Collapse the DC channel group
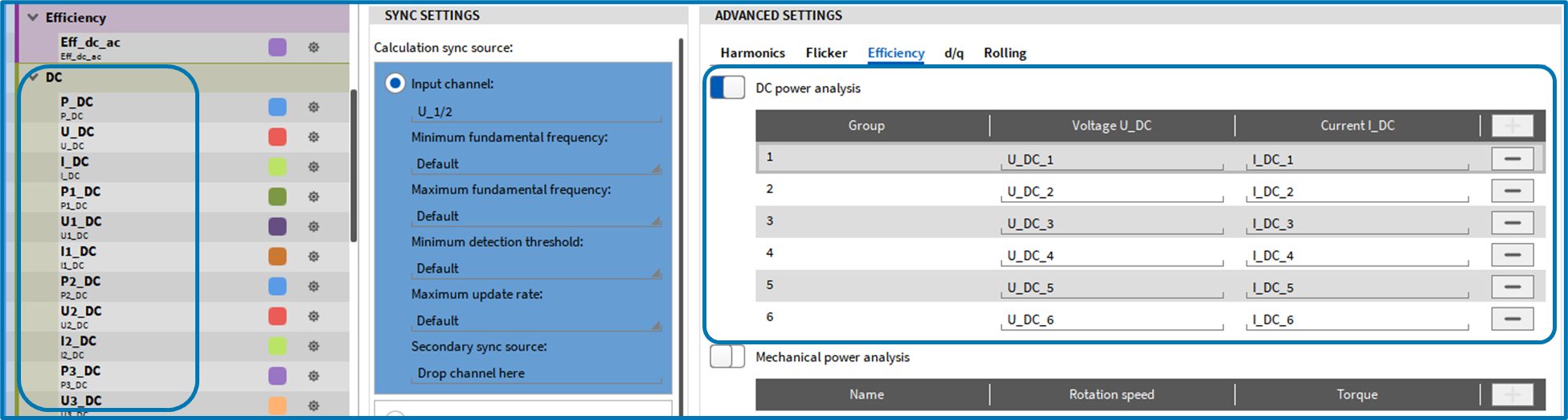Viewport: 1568px width, 420px height. click(x=33, y=77)
